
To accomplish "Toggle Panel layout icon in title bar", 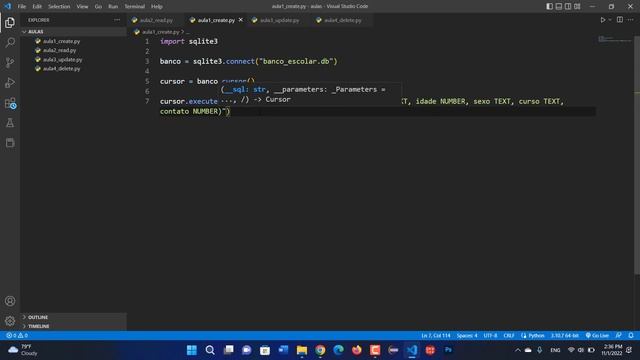I will [559, 6].
